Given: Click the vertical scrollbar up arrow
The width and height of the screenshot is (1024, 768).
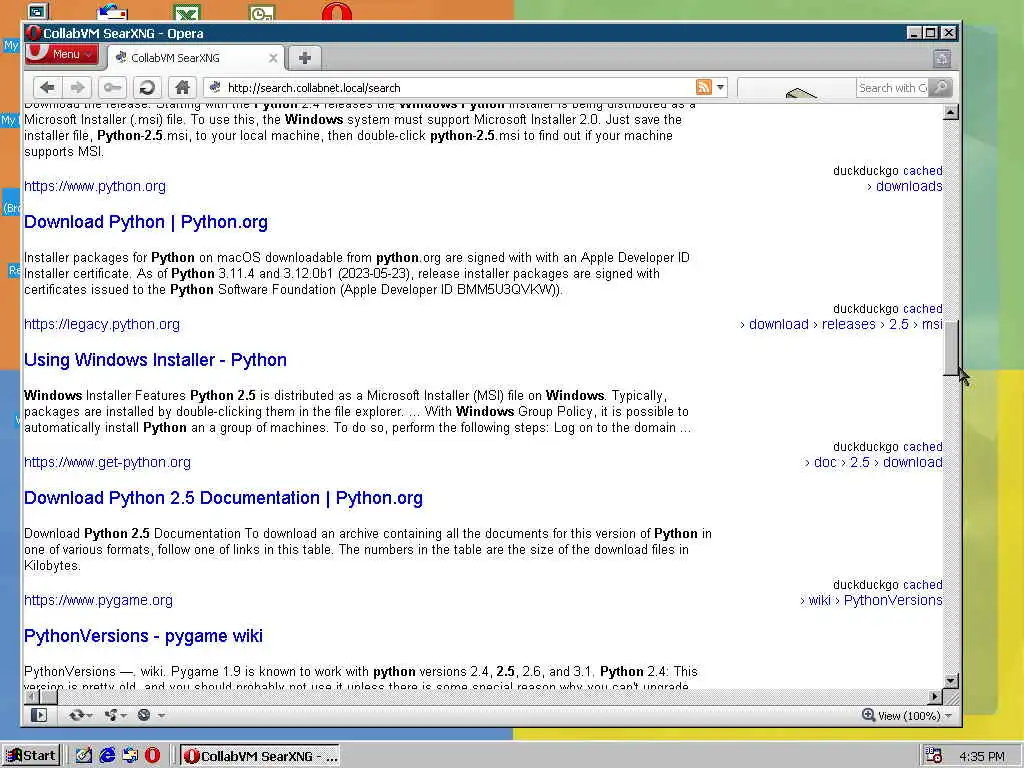Looking at the screenshot, I should [x=951, y=112].
